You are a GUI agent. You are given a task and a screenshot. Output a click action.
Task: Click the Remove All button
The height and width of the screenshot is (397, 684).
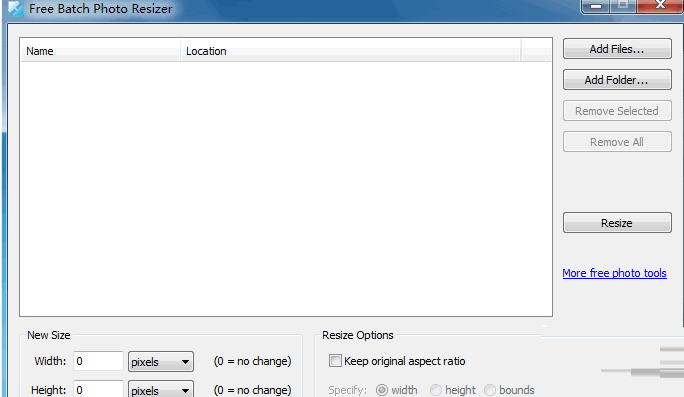pos(617,142)
